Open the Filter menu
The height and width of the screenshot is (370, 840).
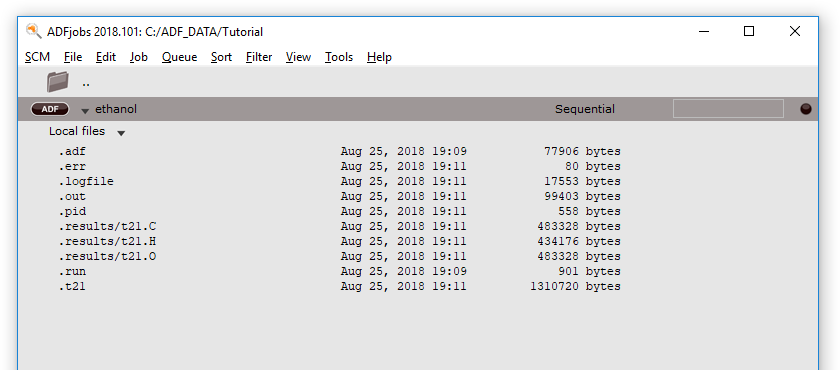point(259,57)
